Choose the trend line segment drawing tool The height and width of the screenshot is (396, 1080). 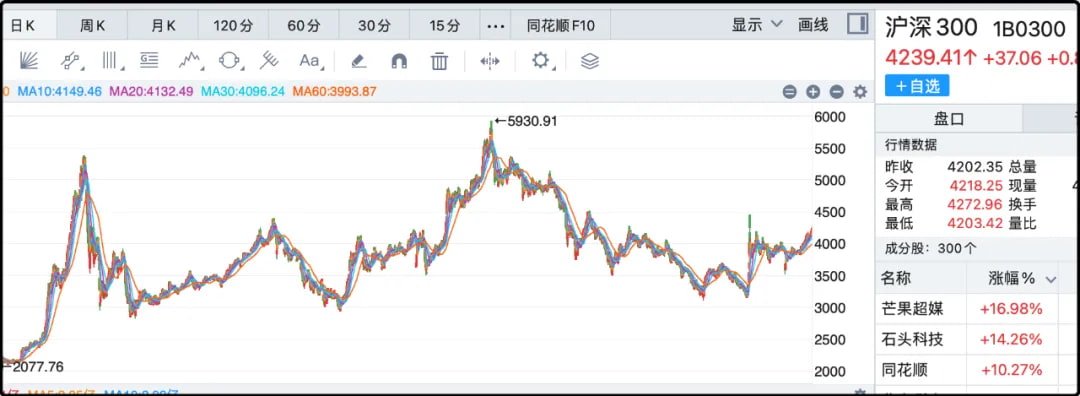pos(71,61)
